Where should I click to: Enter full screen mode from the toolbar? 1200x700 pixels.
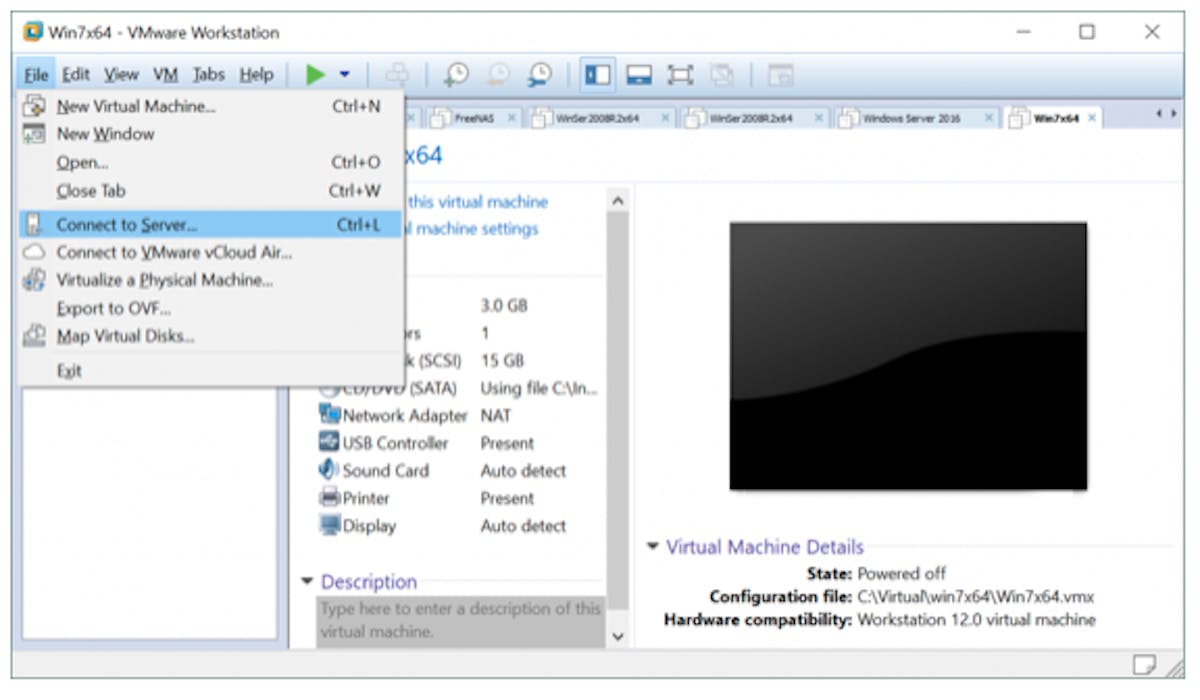point(680,75)
